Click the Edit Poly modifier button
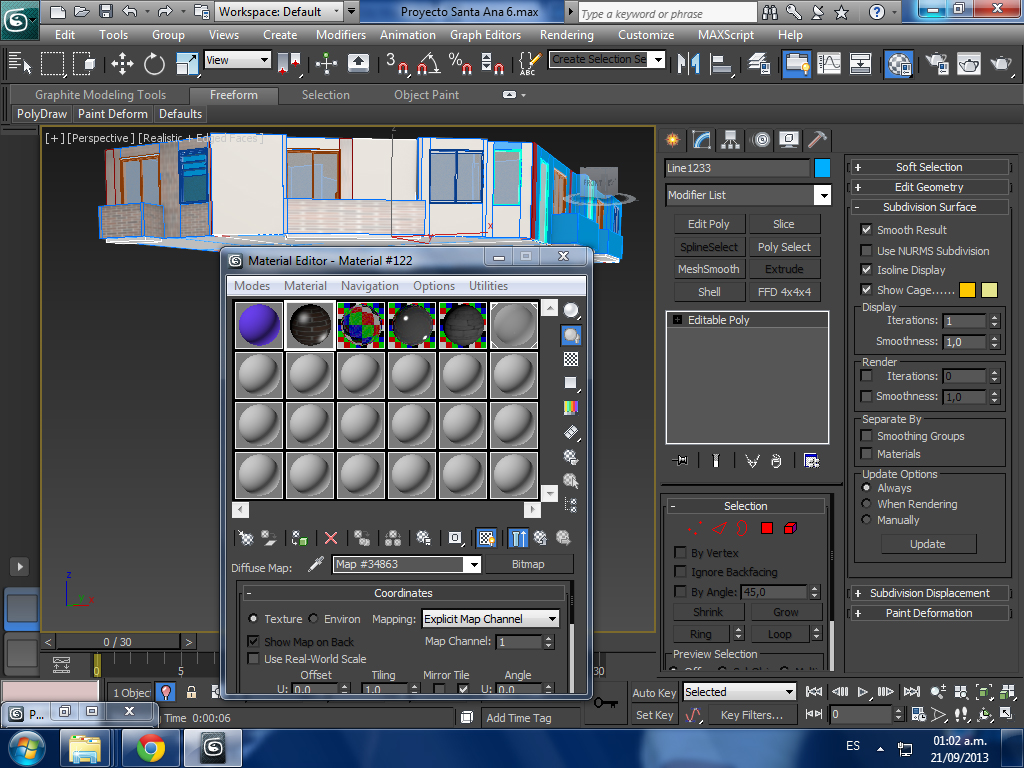1024x768 pixels. pos(709,224)
